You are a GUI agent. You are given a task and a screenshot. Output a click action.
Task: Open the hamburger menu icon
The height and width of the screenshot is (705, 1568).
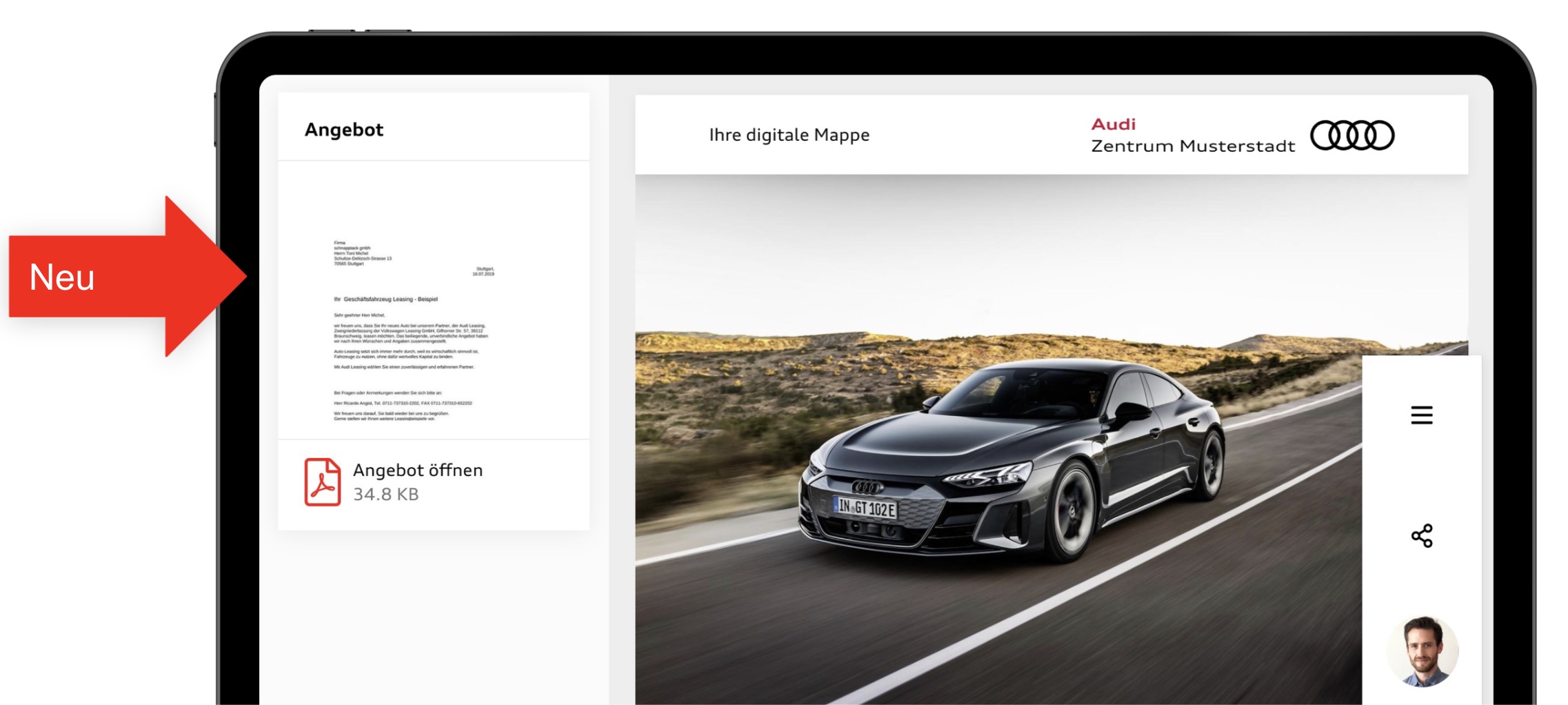pyautogui.click(x=1421, y=415)
